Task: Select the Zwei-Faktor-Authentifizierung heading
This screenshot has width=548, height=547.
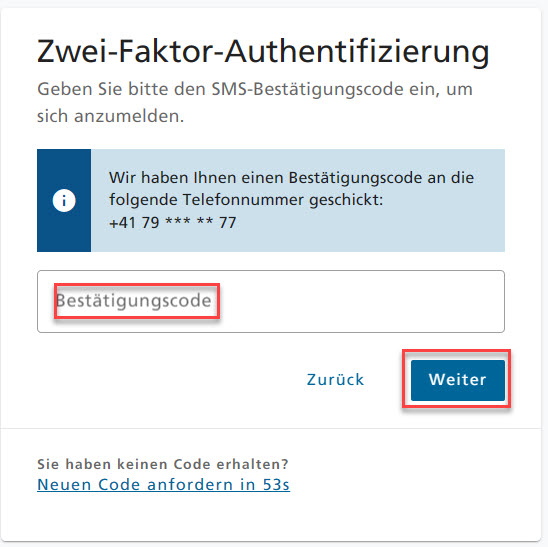Action: click(263, 52)
